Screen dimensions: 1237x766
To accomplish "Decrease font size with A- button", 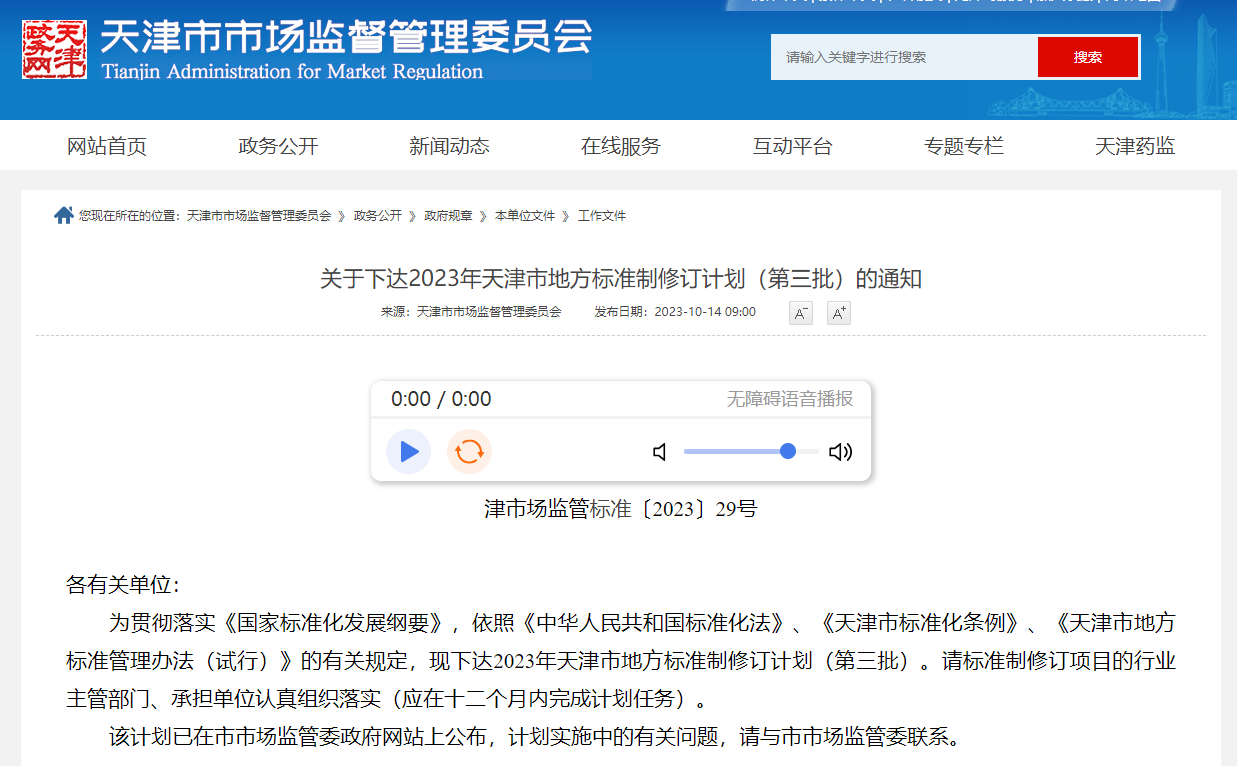I will click(x=801, y=313).
